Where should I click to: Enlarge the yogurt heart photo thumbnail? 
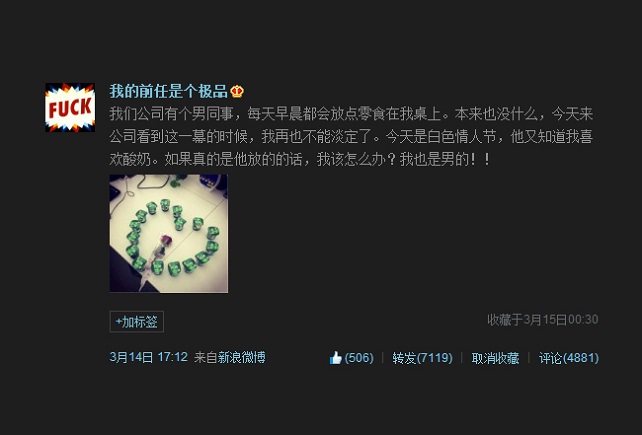[x=169, y=233]
